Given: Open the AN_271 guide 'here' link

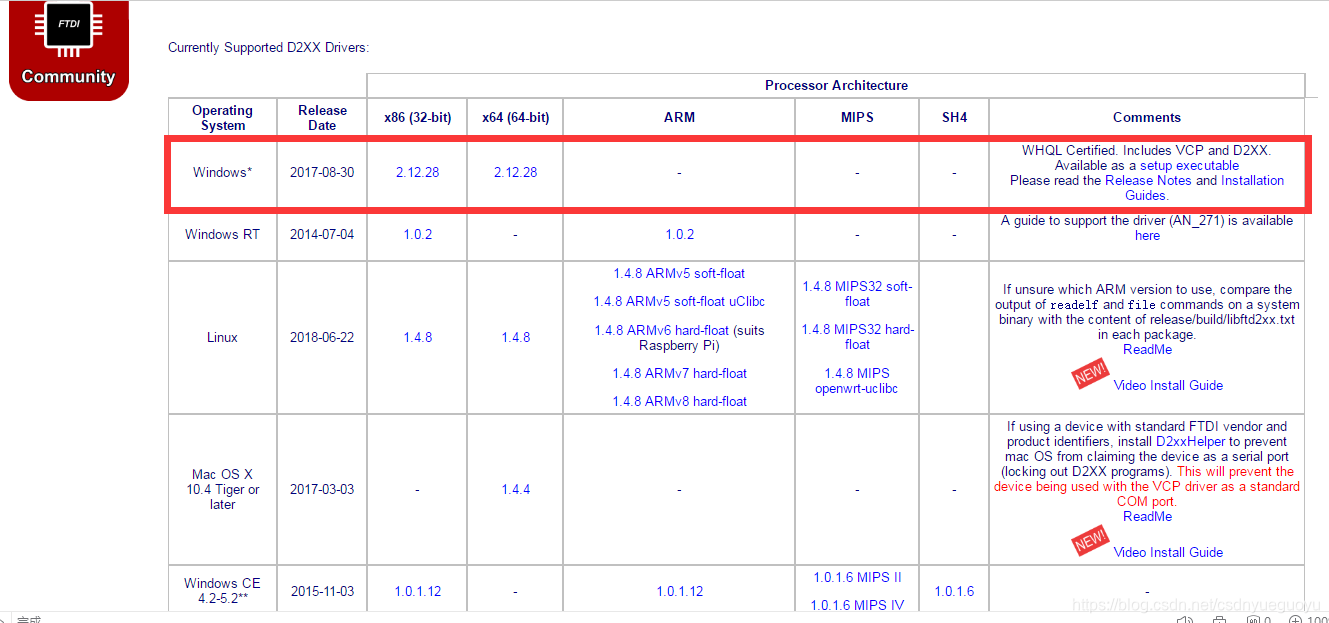Looking at the screenshot, I should 1147,236.
